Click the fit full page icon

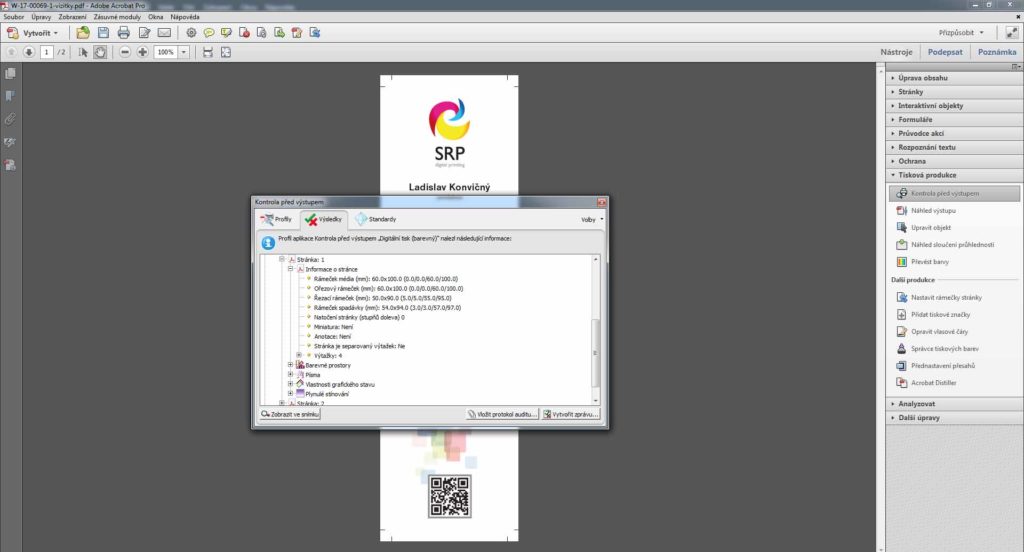coord(226,52)
